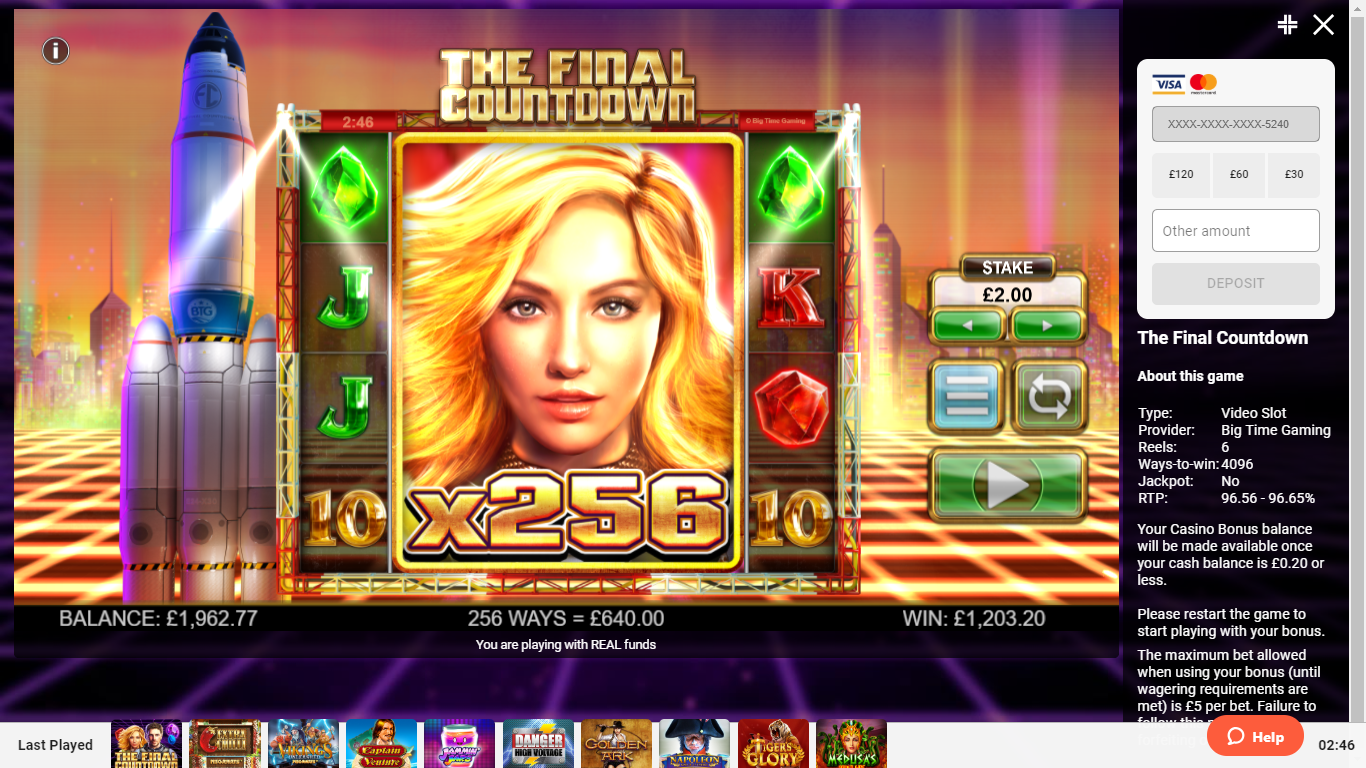The image size is (1366, 768).
Task: Spin the reels with the play button
Action: pos(1008,485)
